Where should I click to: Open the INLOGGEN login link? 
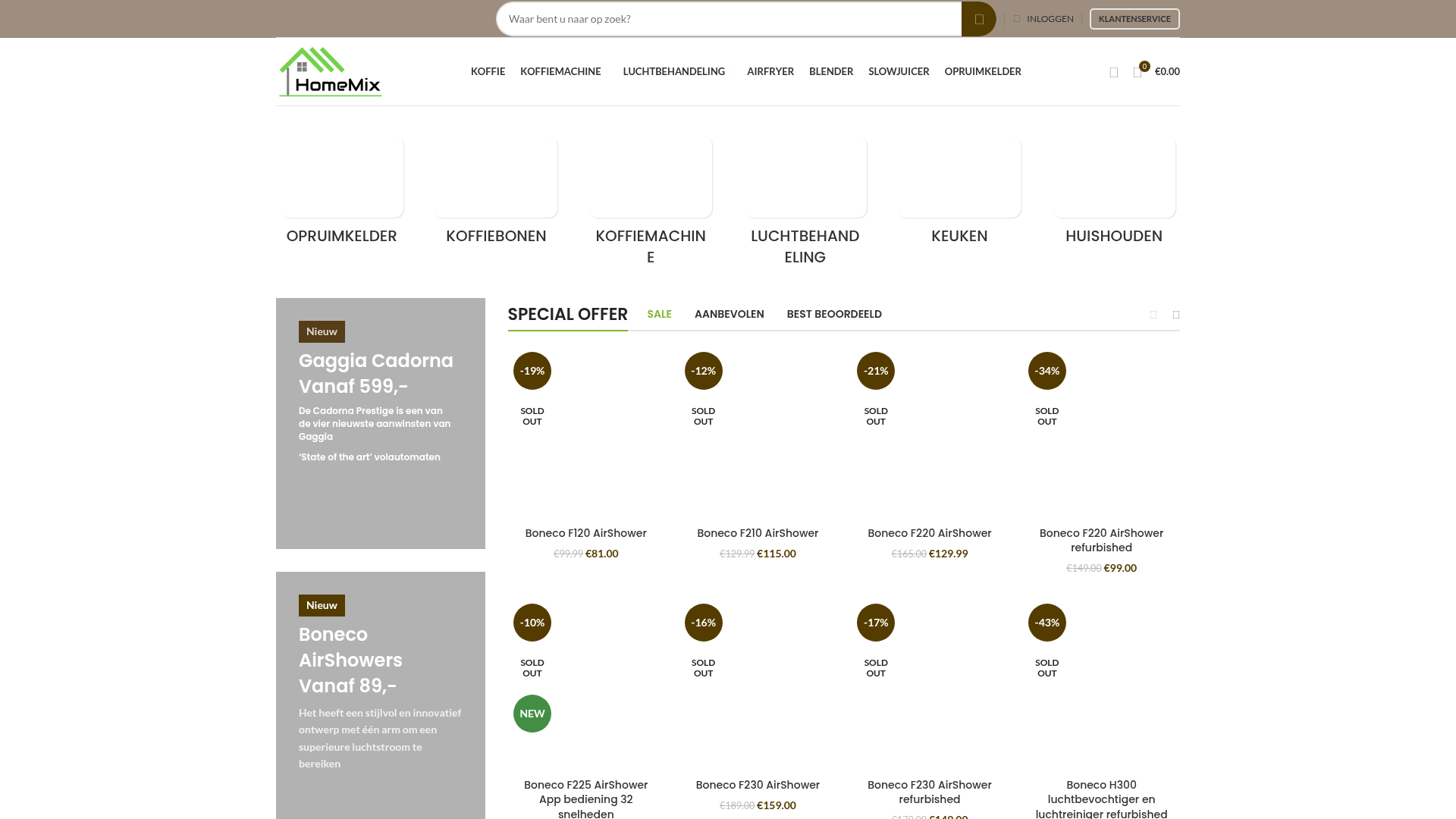(x=1043, y=19)
